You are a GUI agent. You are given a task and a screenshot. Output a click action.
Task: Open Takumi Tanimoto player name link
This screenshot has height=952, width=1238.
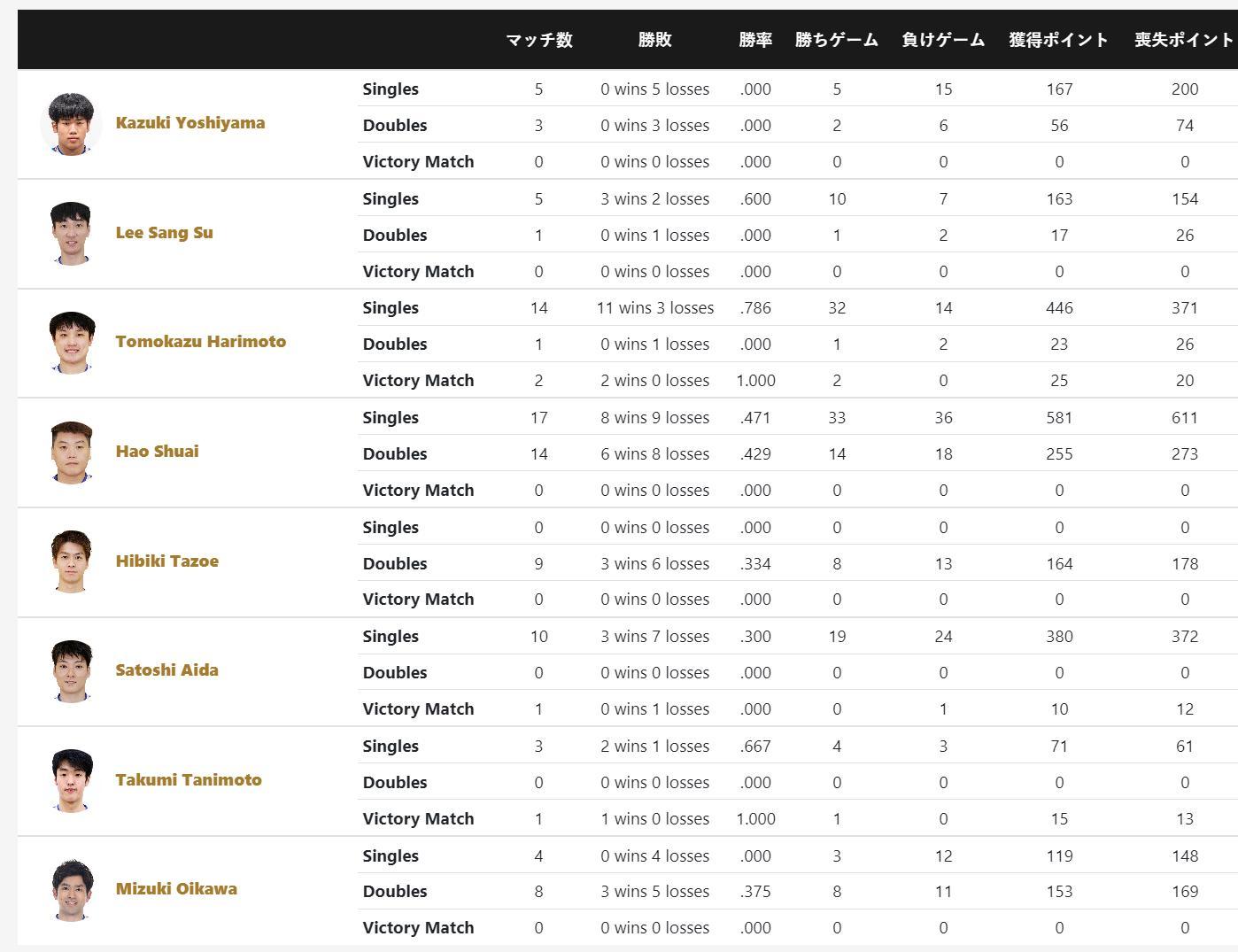pyautogui.click(x=188, y=780)
